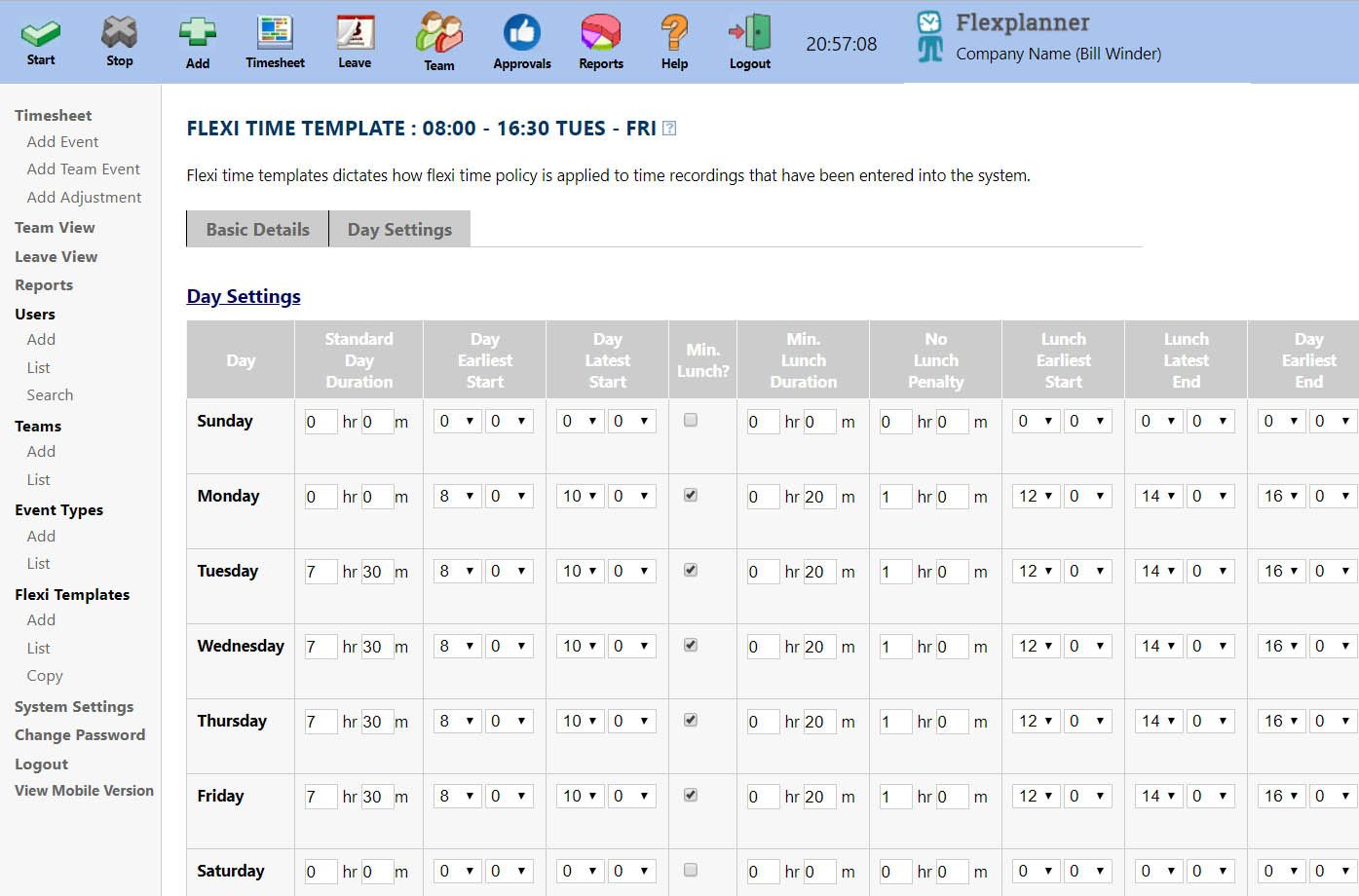The width and height of the screenshot is (1359, 896).
Task: Click the Start timer icon
Action: pyautogui.click(x=41, y=34)
